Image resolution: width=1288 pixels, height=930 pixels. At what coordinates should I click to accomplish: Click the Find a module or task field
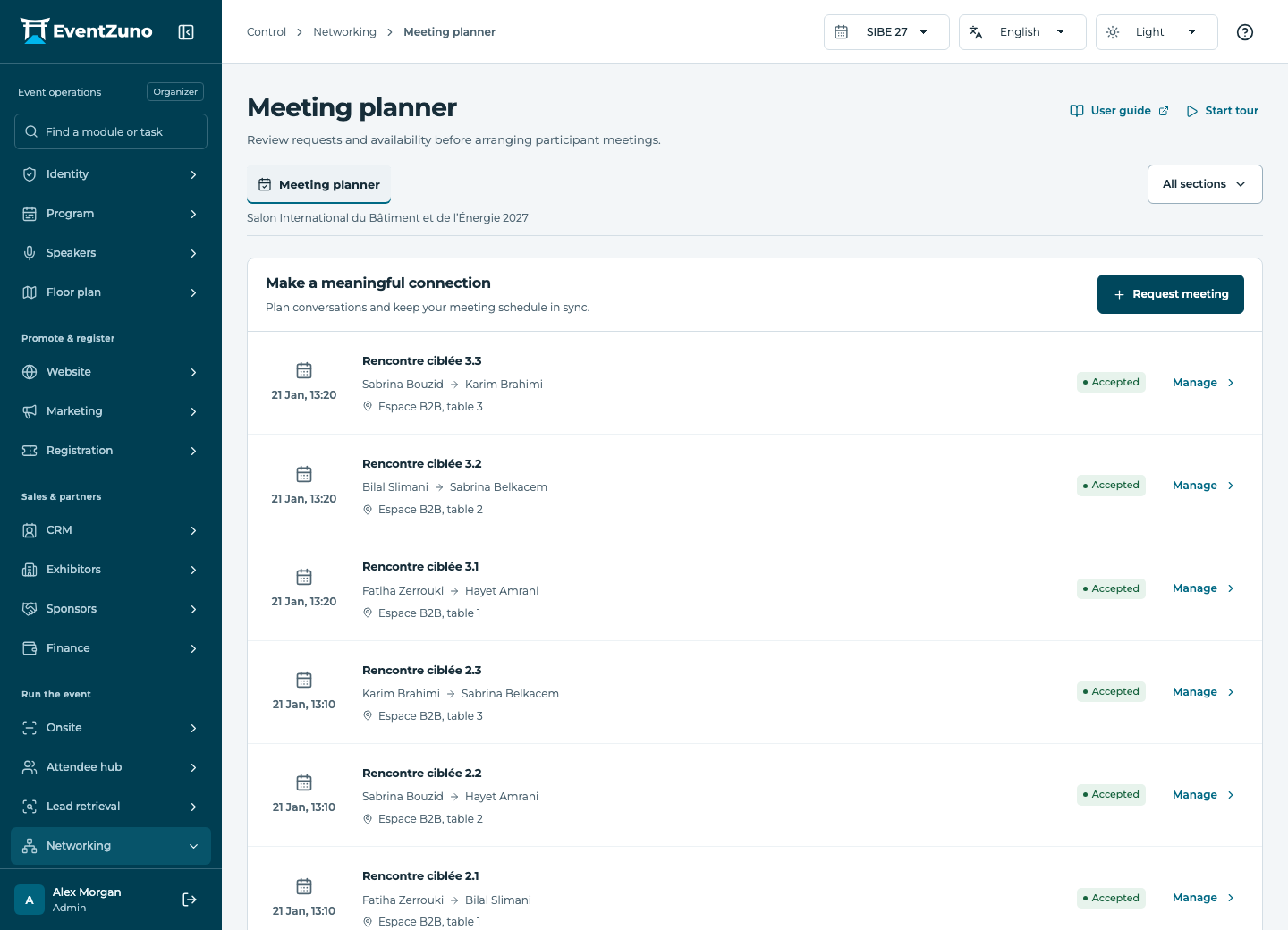[111, 131]
